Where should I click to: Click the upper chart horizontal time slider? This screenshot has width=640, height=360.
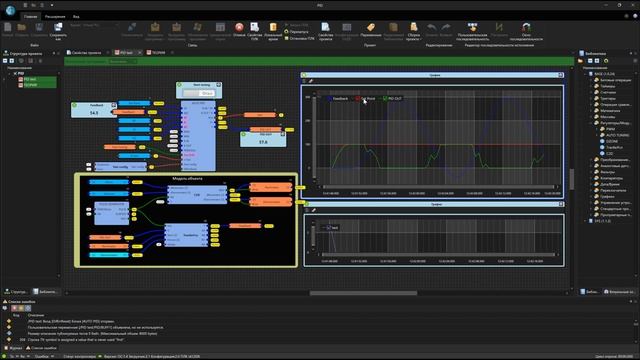[x=439, y=187]
